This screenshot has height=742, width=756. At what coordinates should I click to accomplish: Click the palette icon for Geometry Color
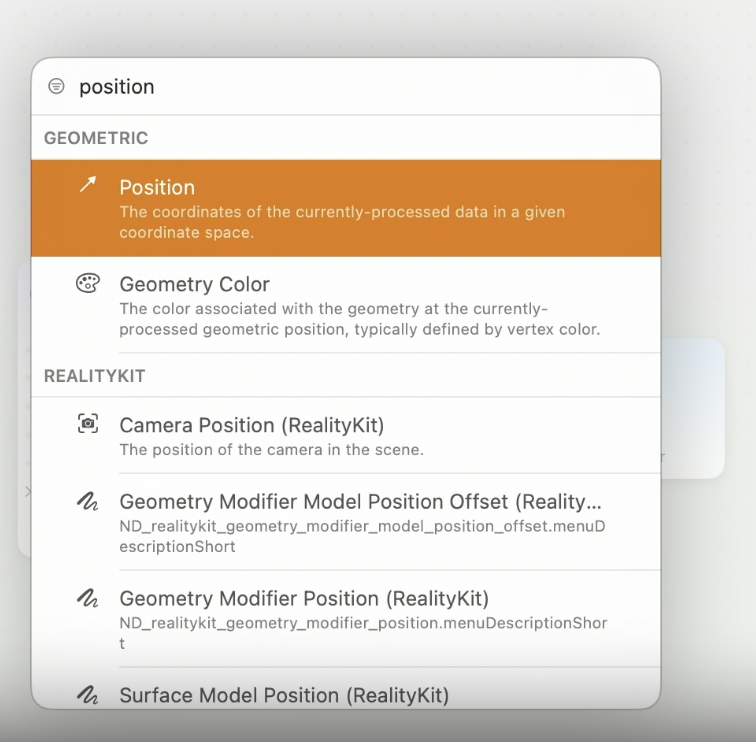click(88, 283)
